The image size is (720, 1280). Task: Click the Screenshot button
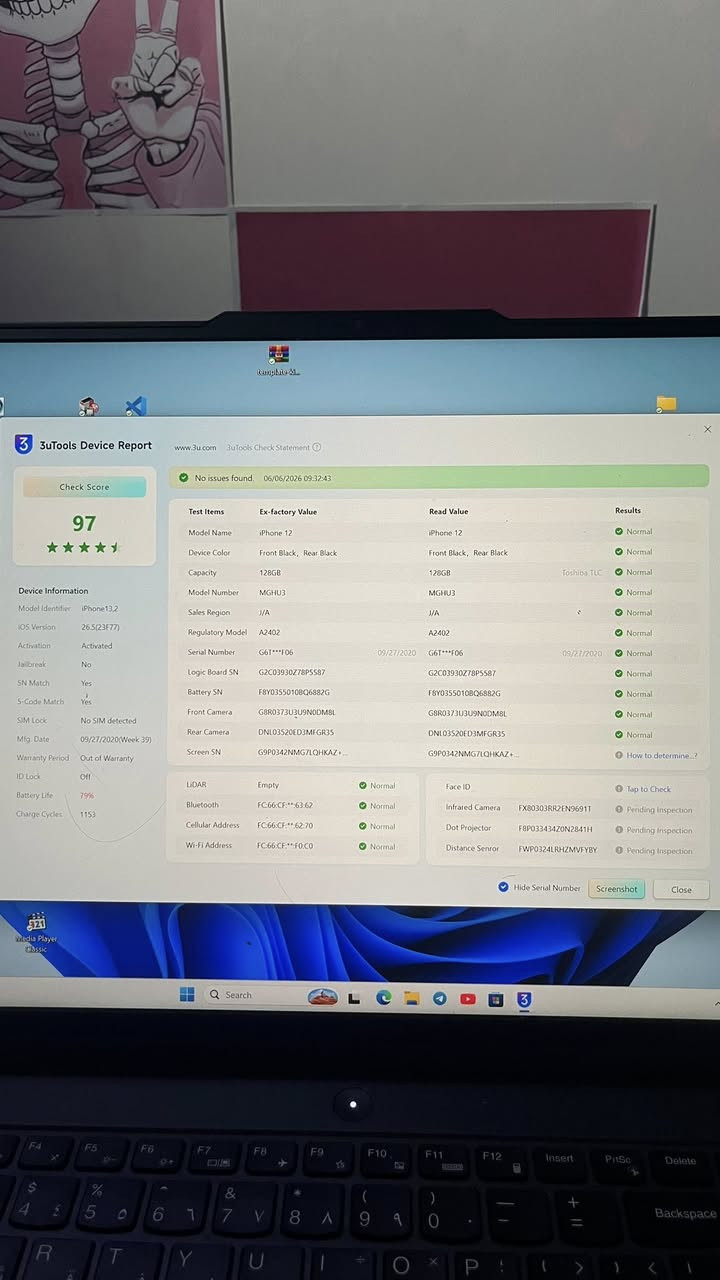coord(616,889)
